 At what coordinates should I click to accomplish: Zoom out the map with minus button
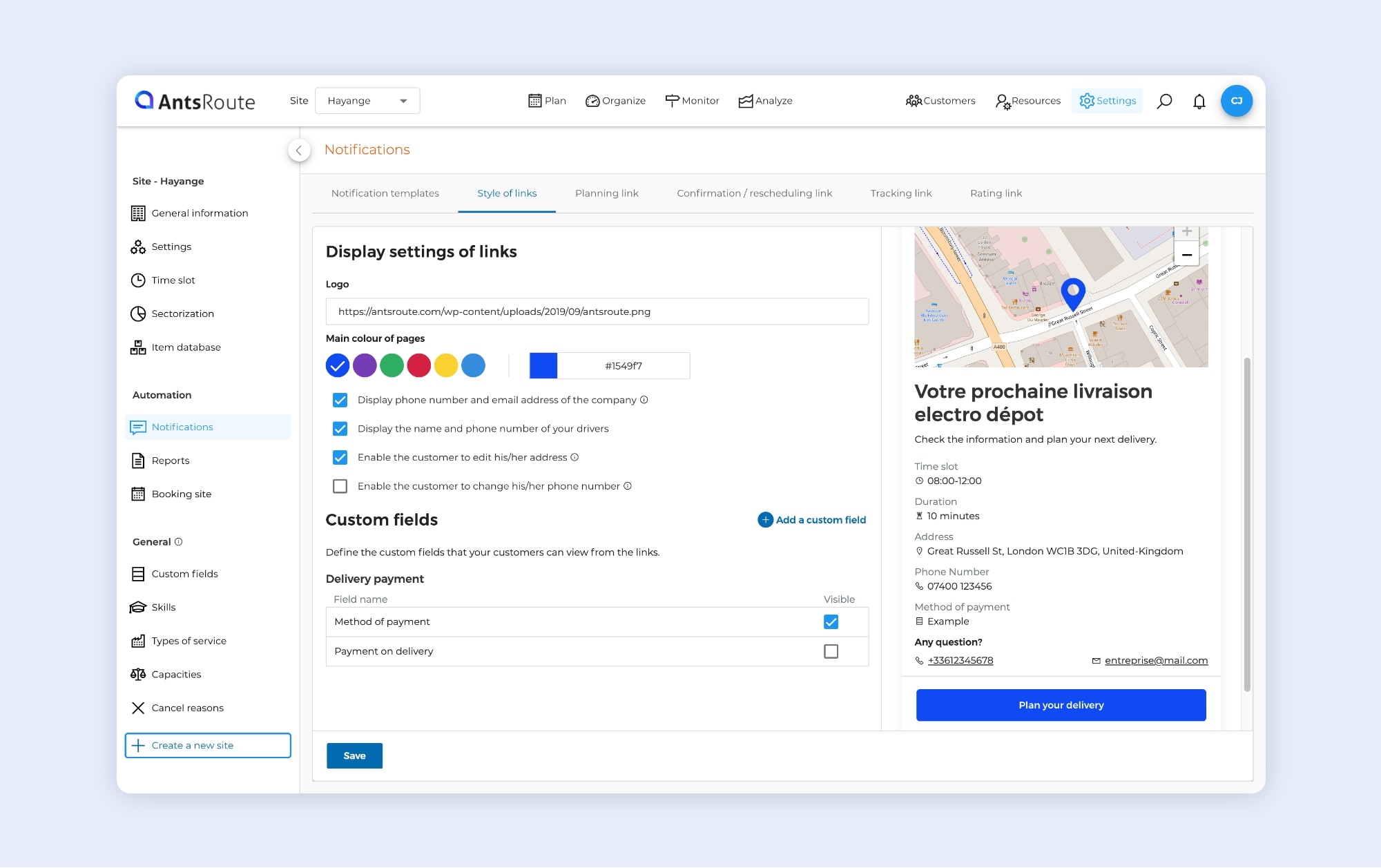click(x=1186, y=255)
